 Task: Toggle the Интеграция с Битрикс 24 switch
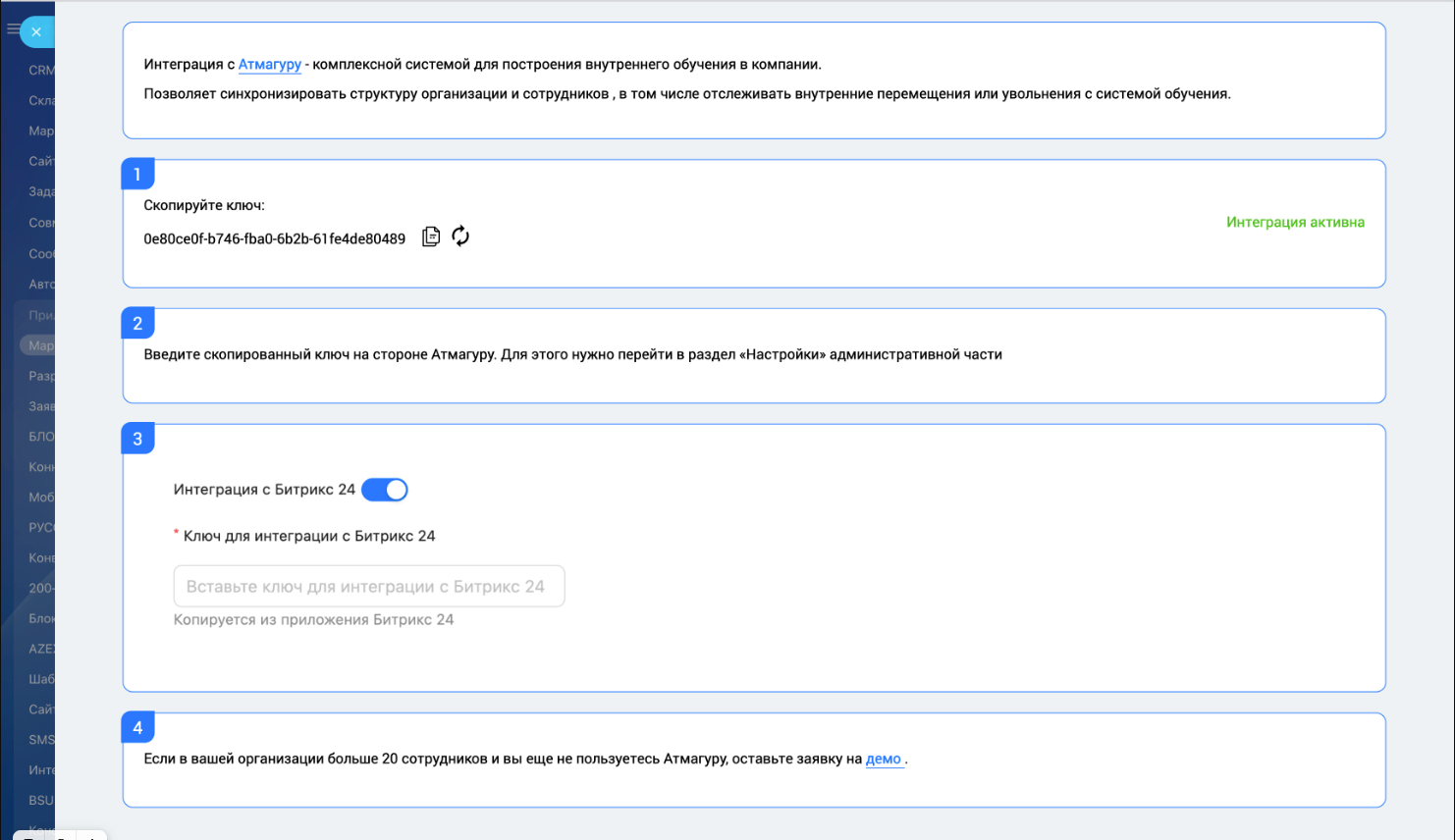pyautogui.click(x=385, y=490)
